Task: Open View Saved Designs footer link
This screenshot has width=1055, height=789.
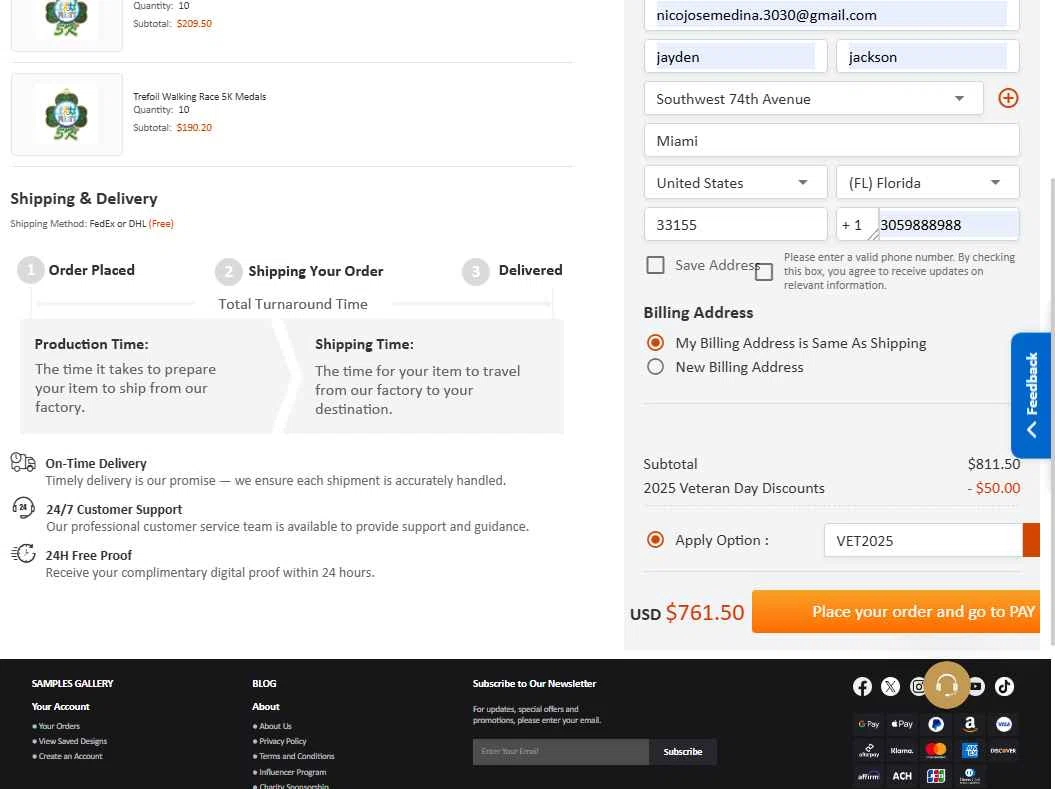Action: point(72,741)
